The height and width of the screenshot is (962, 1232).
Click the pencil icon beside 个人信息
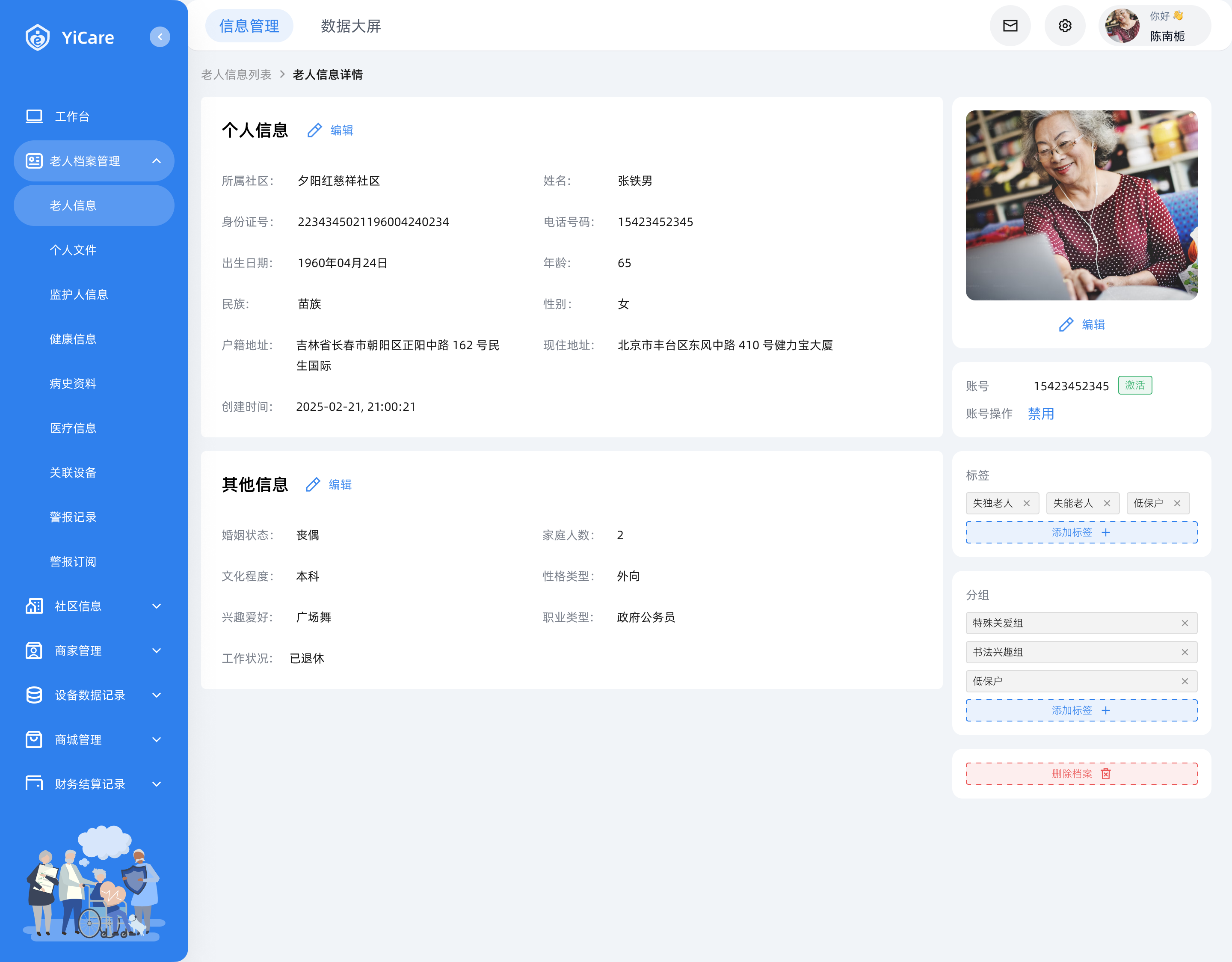(x=315, y=131)
